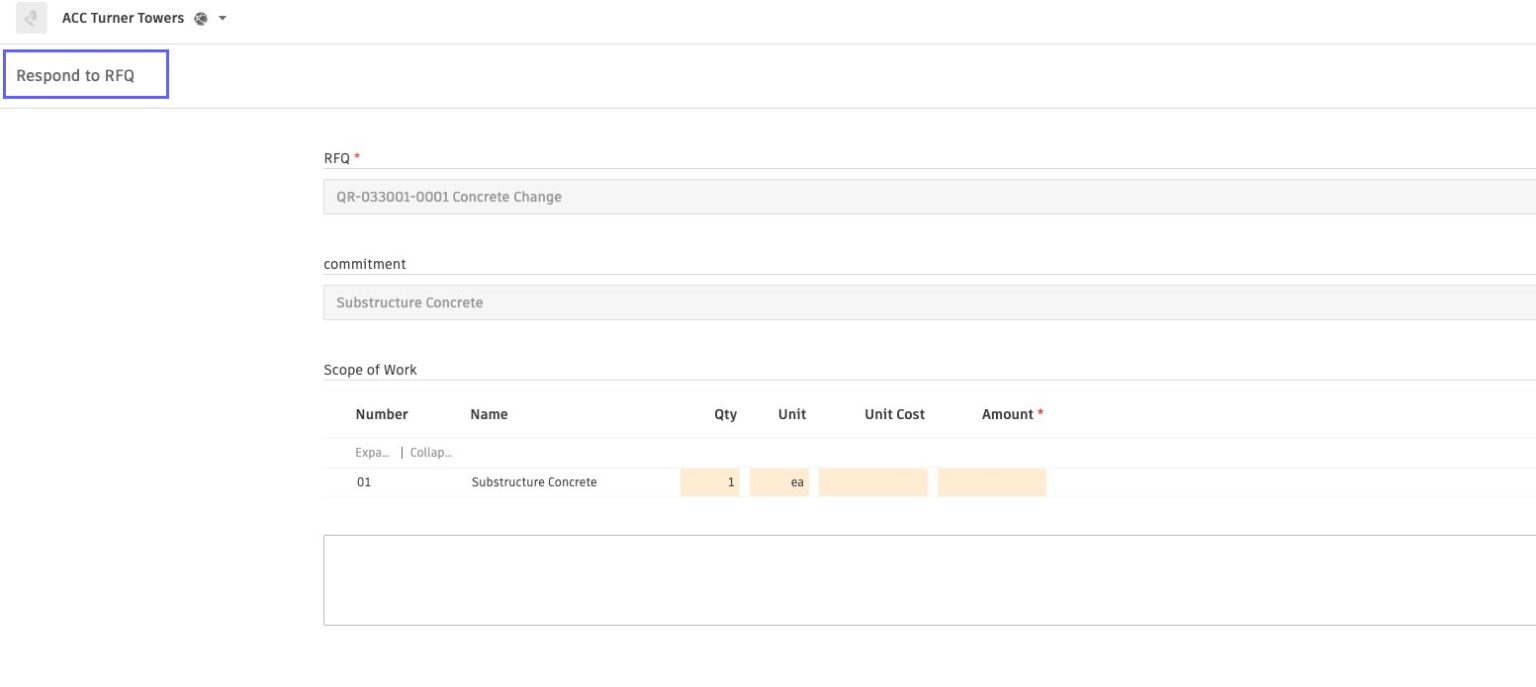Click the globe icon next to ACC Turner Towers
Screen dimensions: 1536x687
[x=201, y=18]
